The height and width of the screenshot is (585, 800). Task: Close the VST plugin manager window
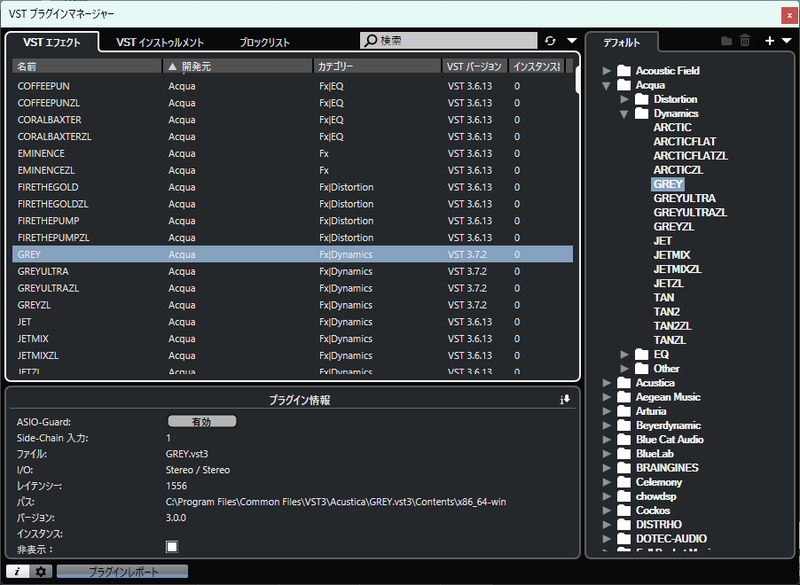(x=789, y=15)
